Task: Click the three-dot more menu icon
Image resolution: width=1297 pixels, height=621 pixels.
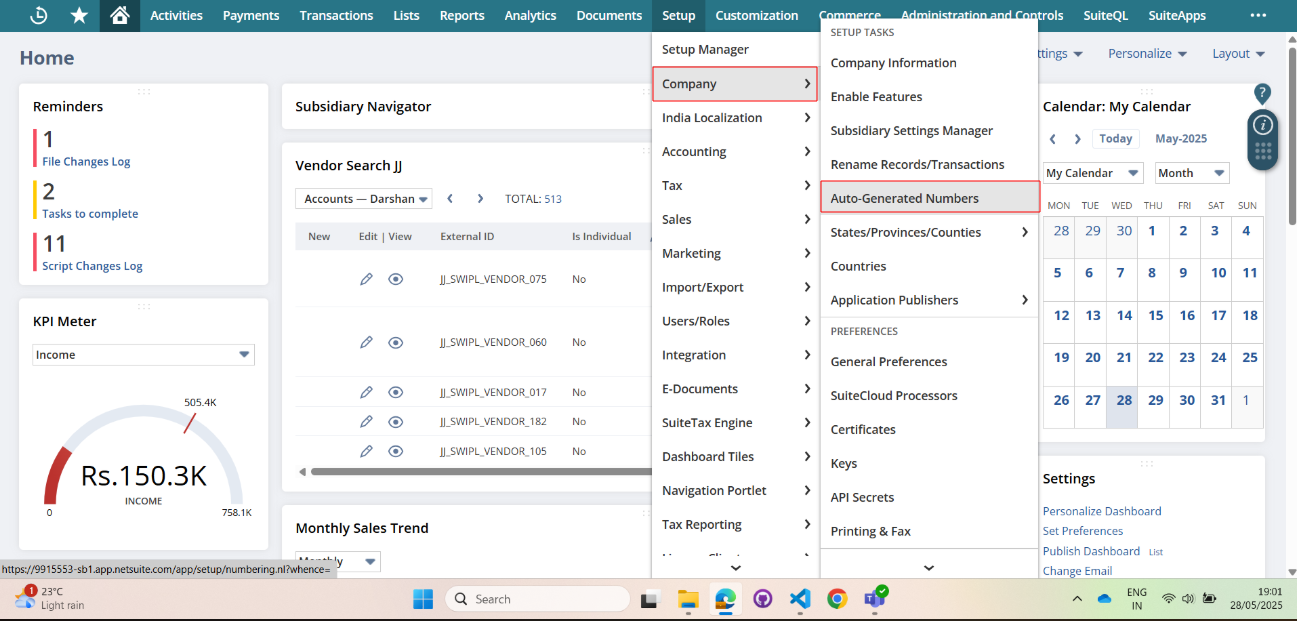Action: click(1258, 16)
